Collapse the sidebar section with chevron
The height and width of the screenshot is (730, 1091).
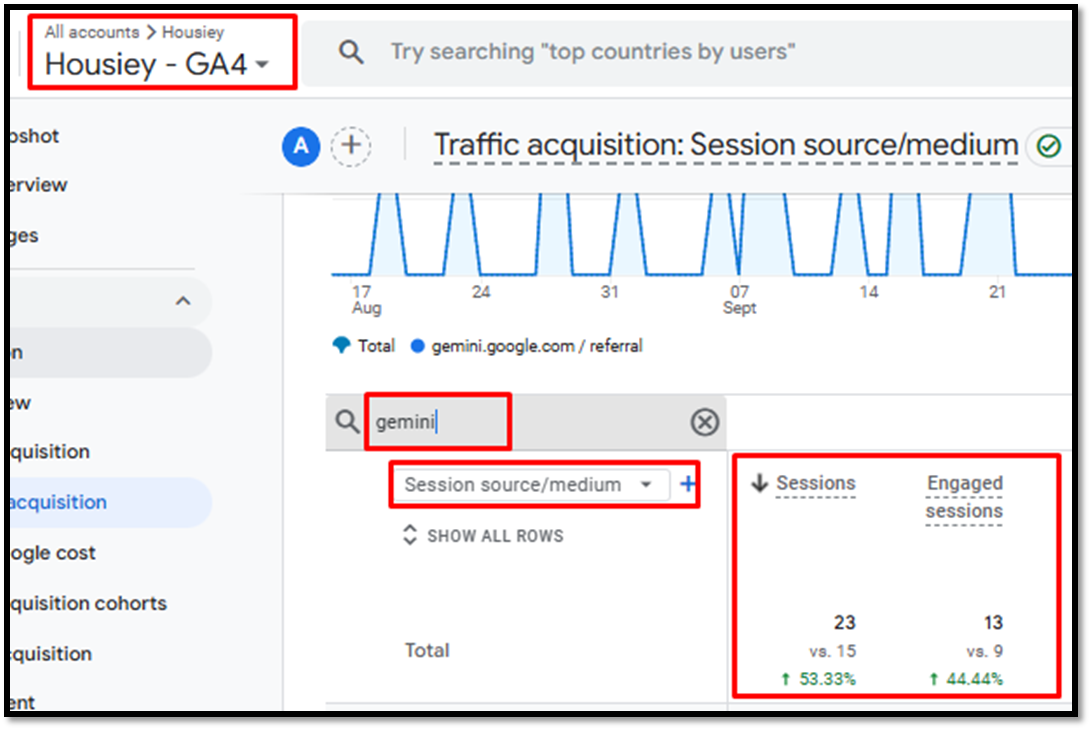coord(183,301)
